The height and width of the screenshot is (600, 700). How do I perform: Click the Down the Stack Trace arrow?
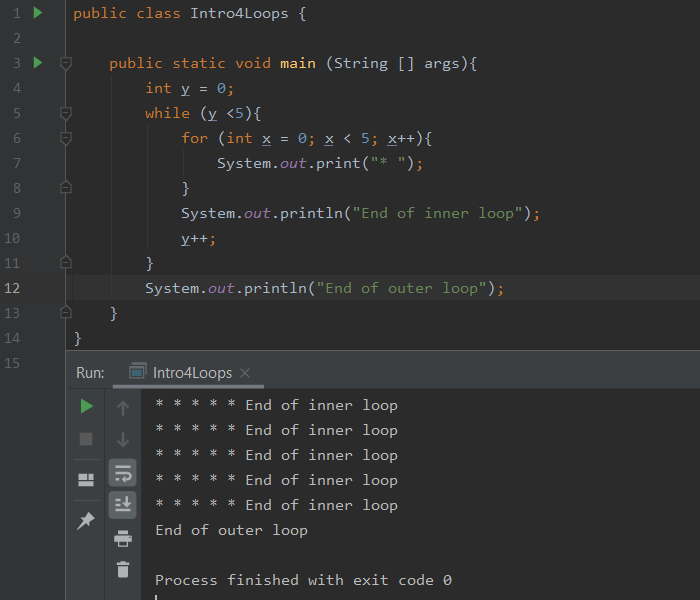(123, 439)
